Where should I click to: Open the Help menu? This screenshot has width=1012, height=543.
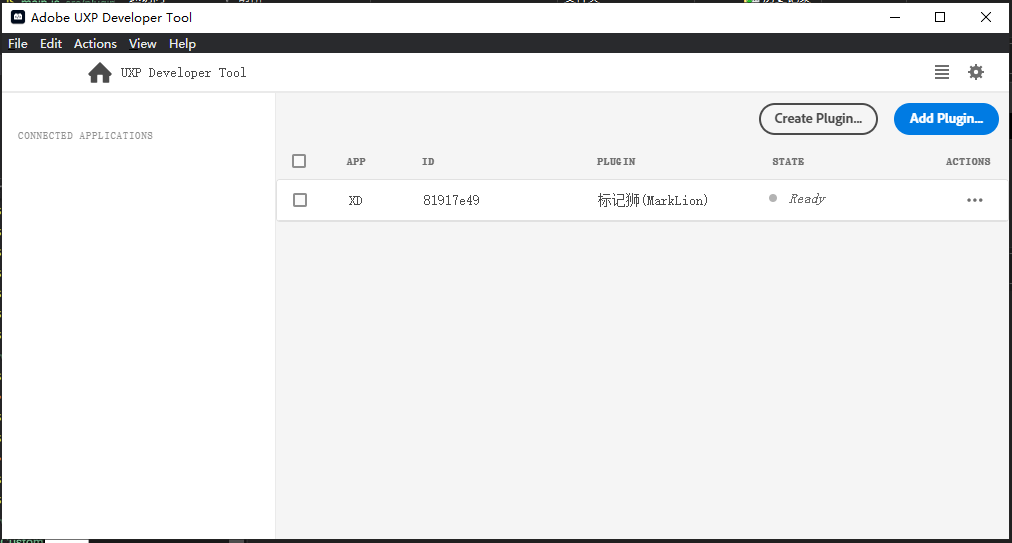[182, 43]
